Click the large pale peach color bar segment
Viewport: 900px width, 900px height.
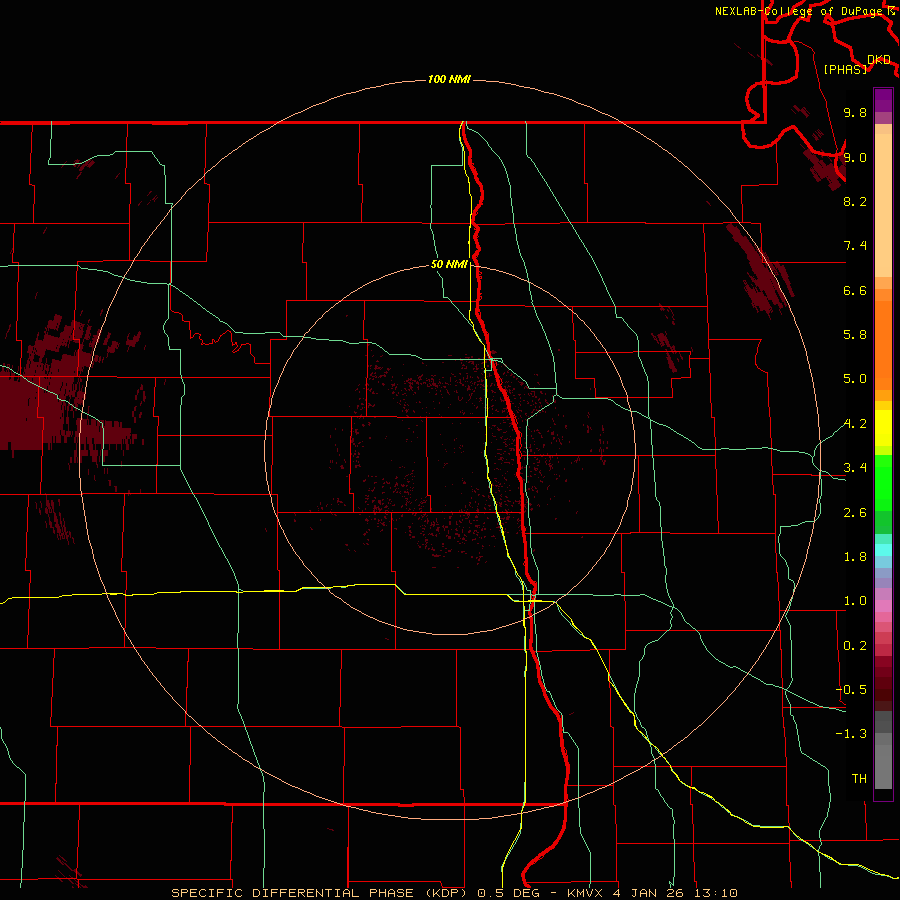click(883, 205)
